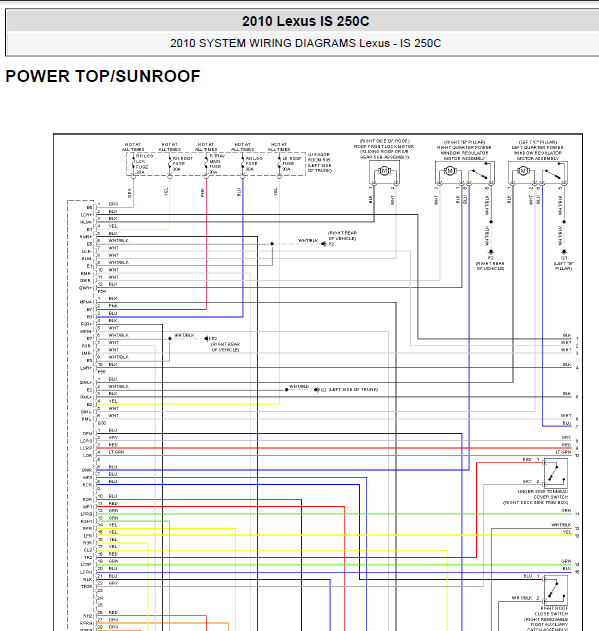Click the vertical 'PNK' wire label below the fuses
This screenshot has height=631, width=599.
tap(202, 192)
